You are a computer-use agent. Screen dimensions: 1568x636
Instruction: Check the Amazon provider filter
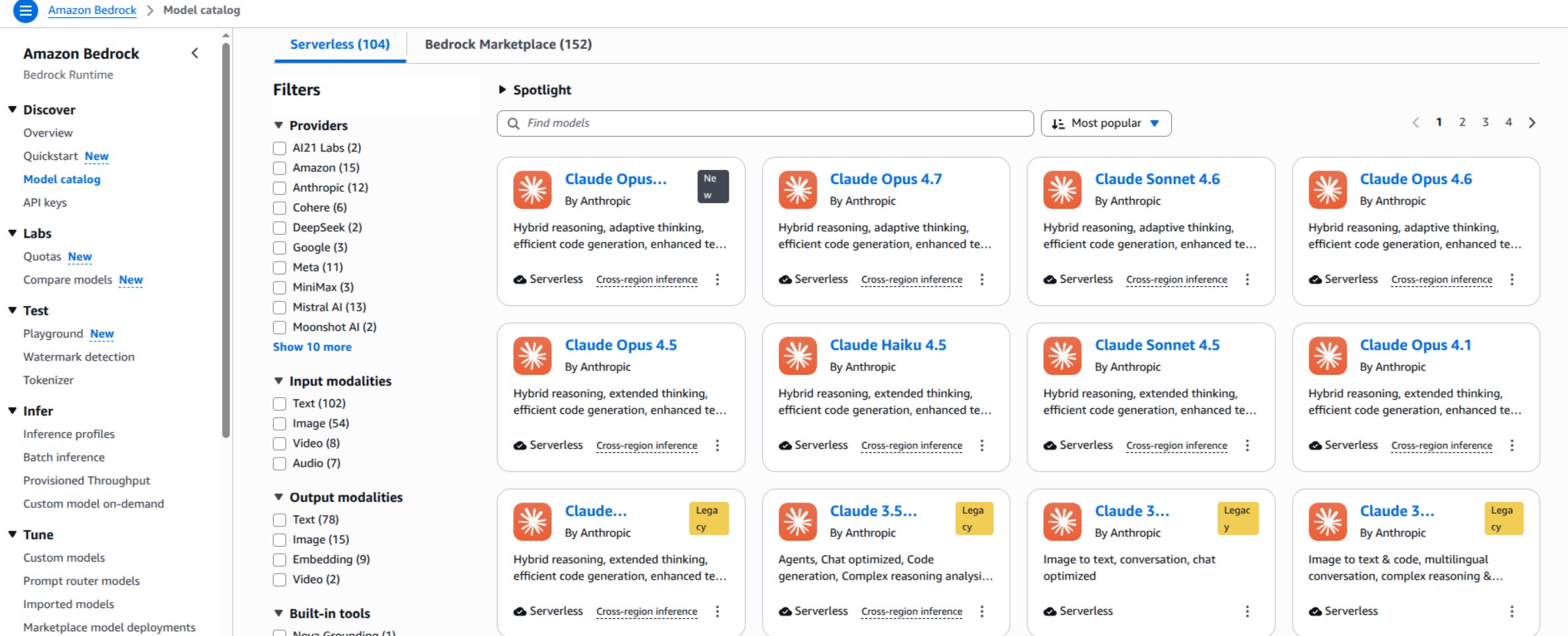[279, 168]
